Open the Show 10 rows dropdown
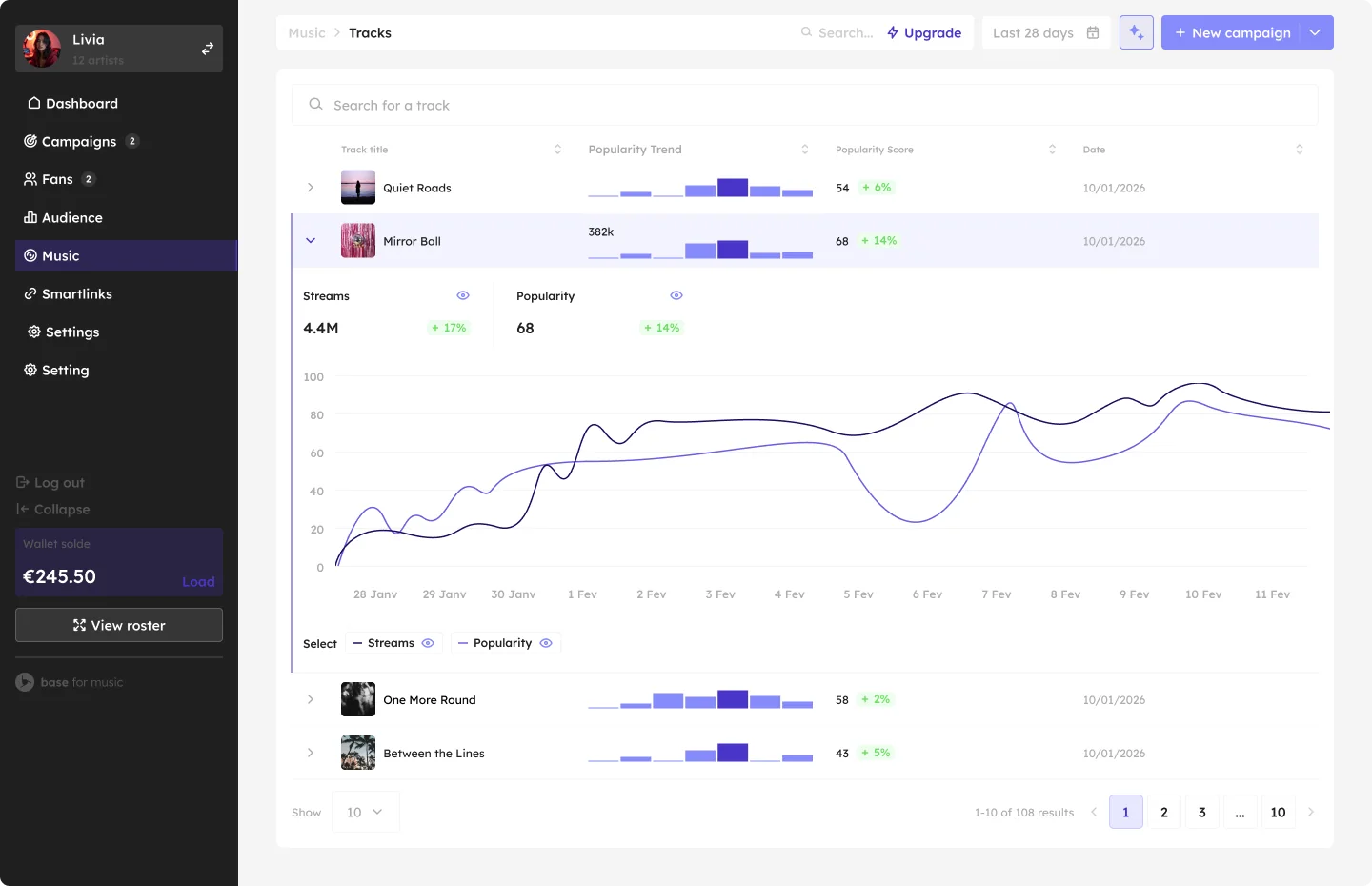 tap(366, 812)
